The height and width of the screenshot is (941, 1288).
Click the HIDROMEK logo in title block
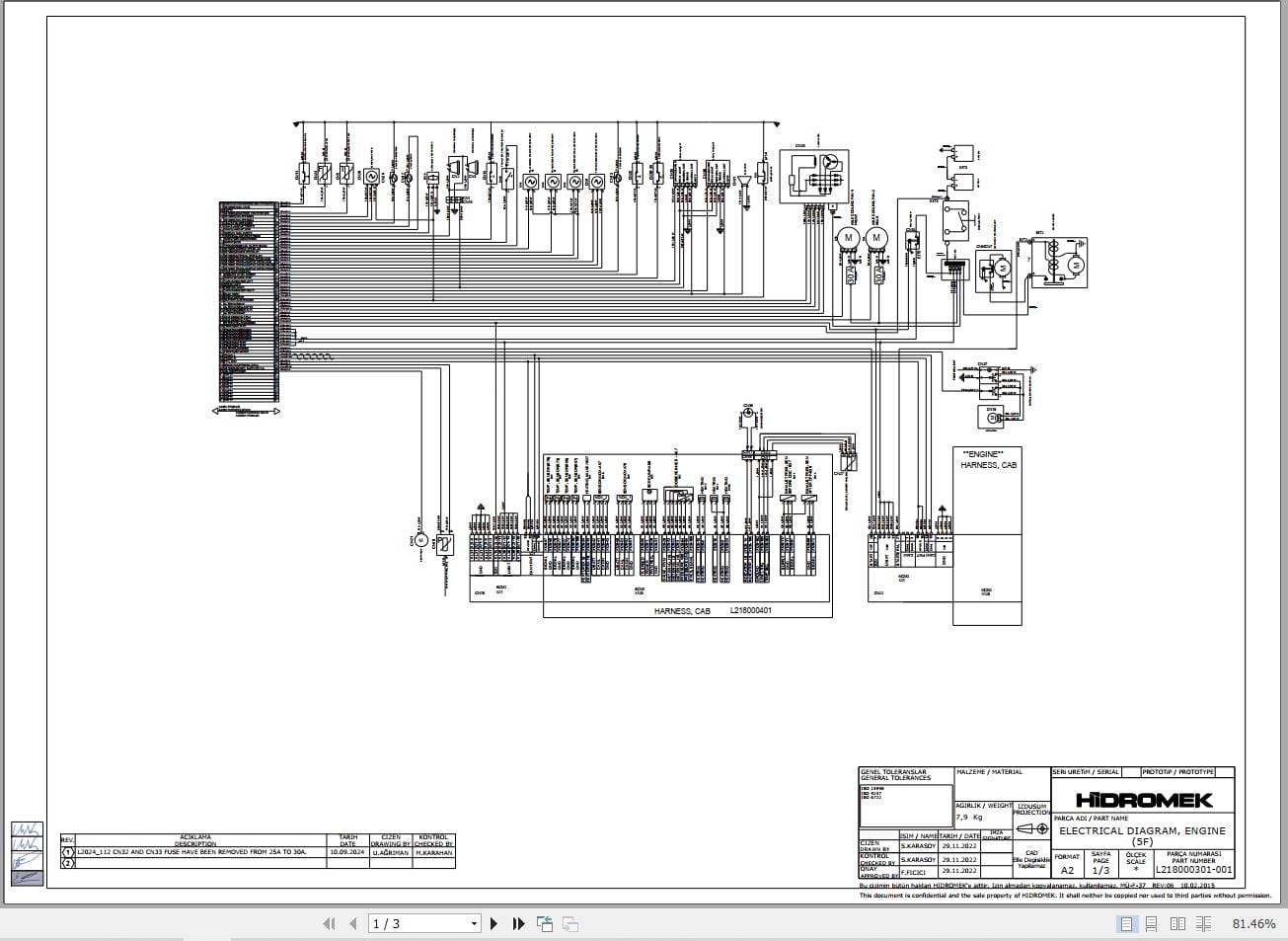pyautogui.click(x=1143, y=800)
